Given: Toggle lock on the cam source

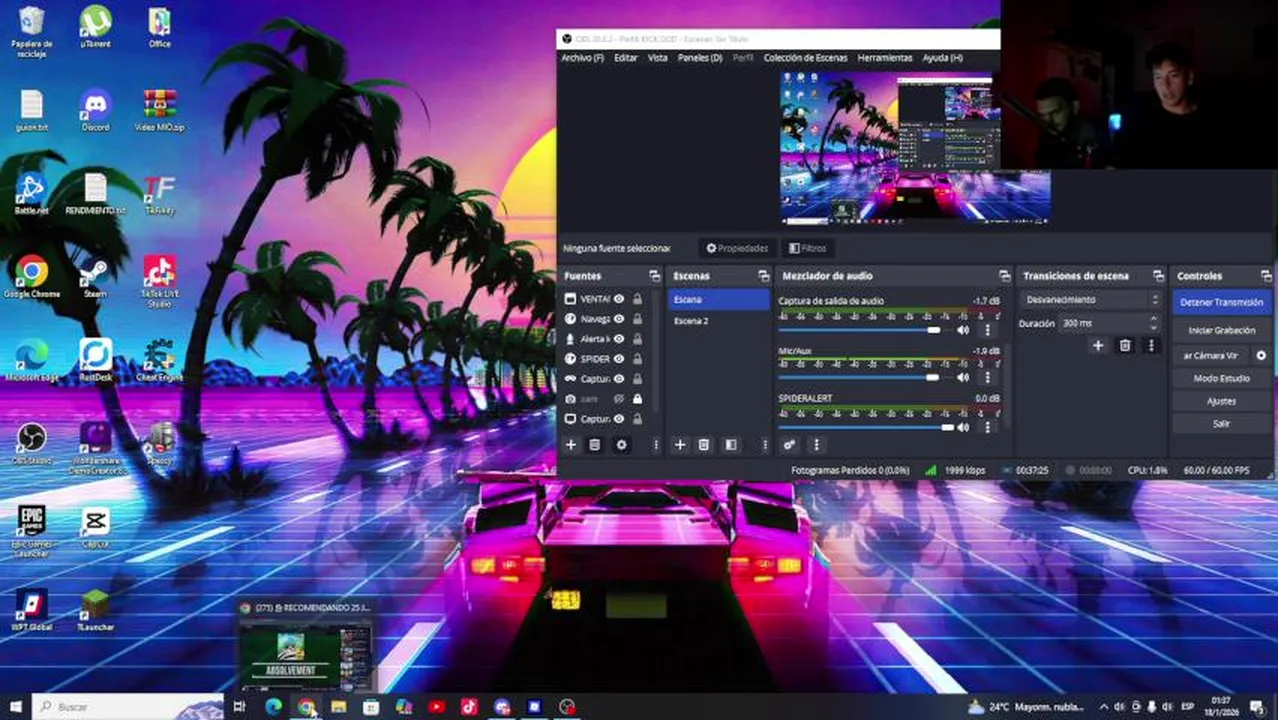Looking at the screenshot, I should (x=637, y=399).
